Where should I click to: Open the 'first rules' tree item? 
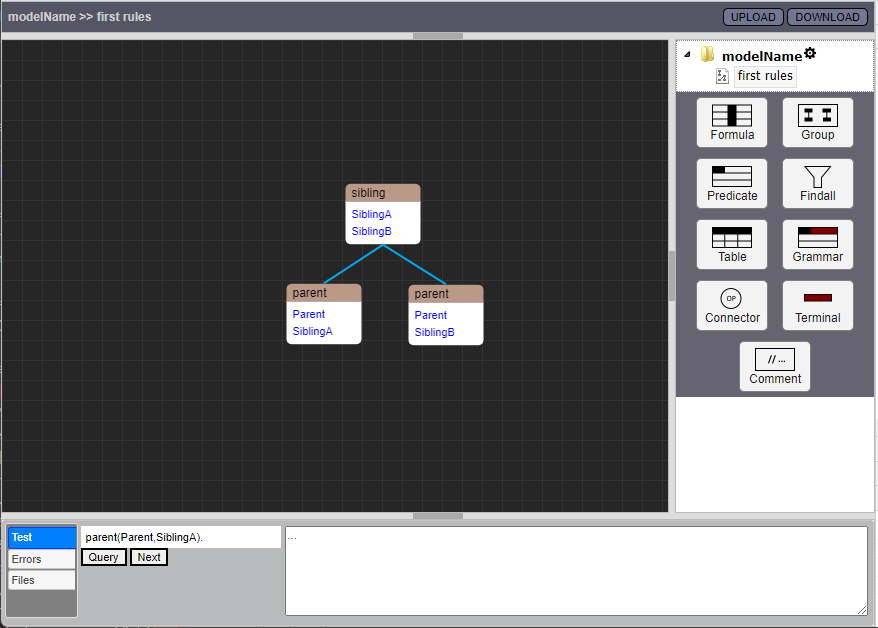pyautogui.click(x=765, y=76)
